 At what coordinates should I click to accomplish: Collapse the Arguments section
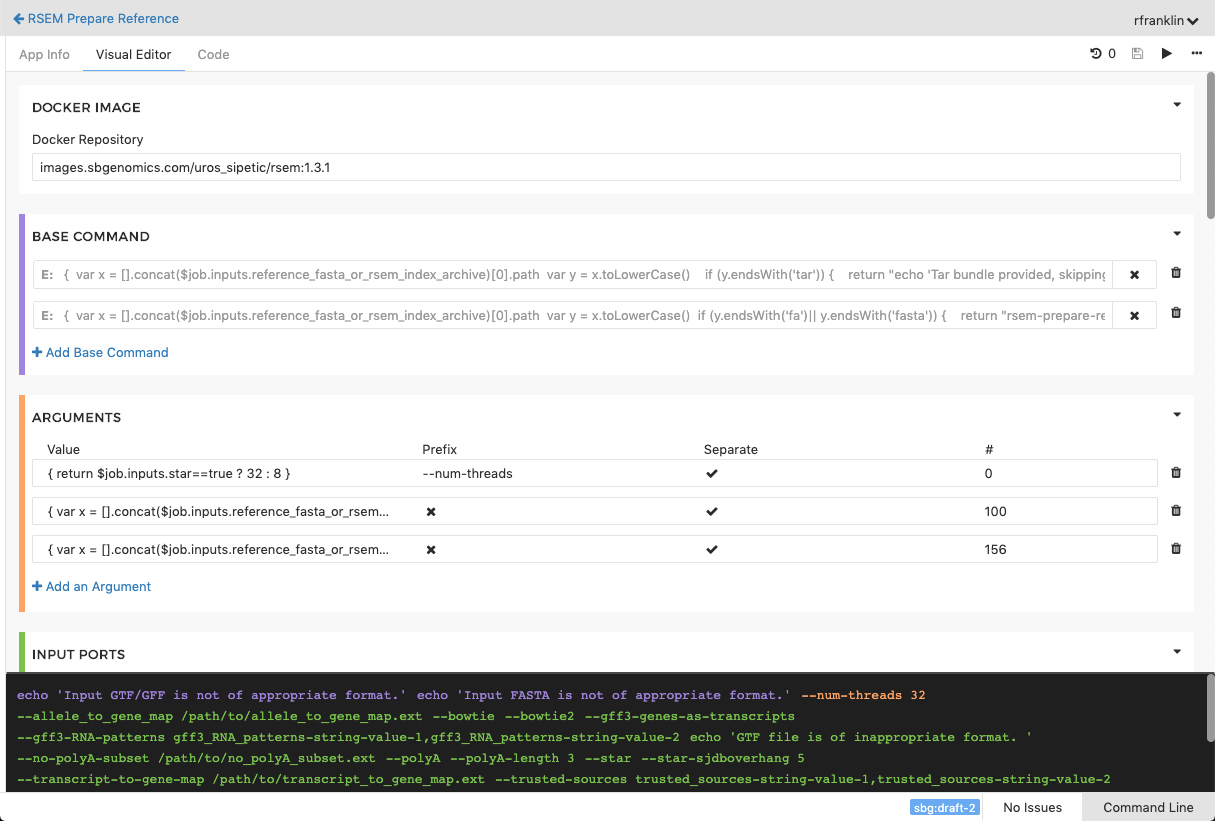coord(1177,415)
